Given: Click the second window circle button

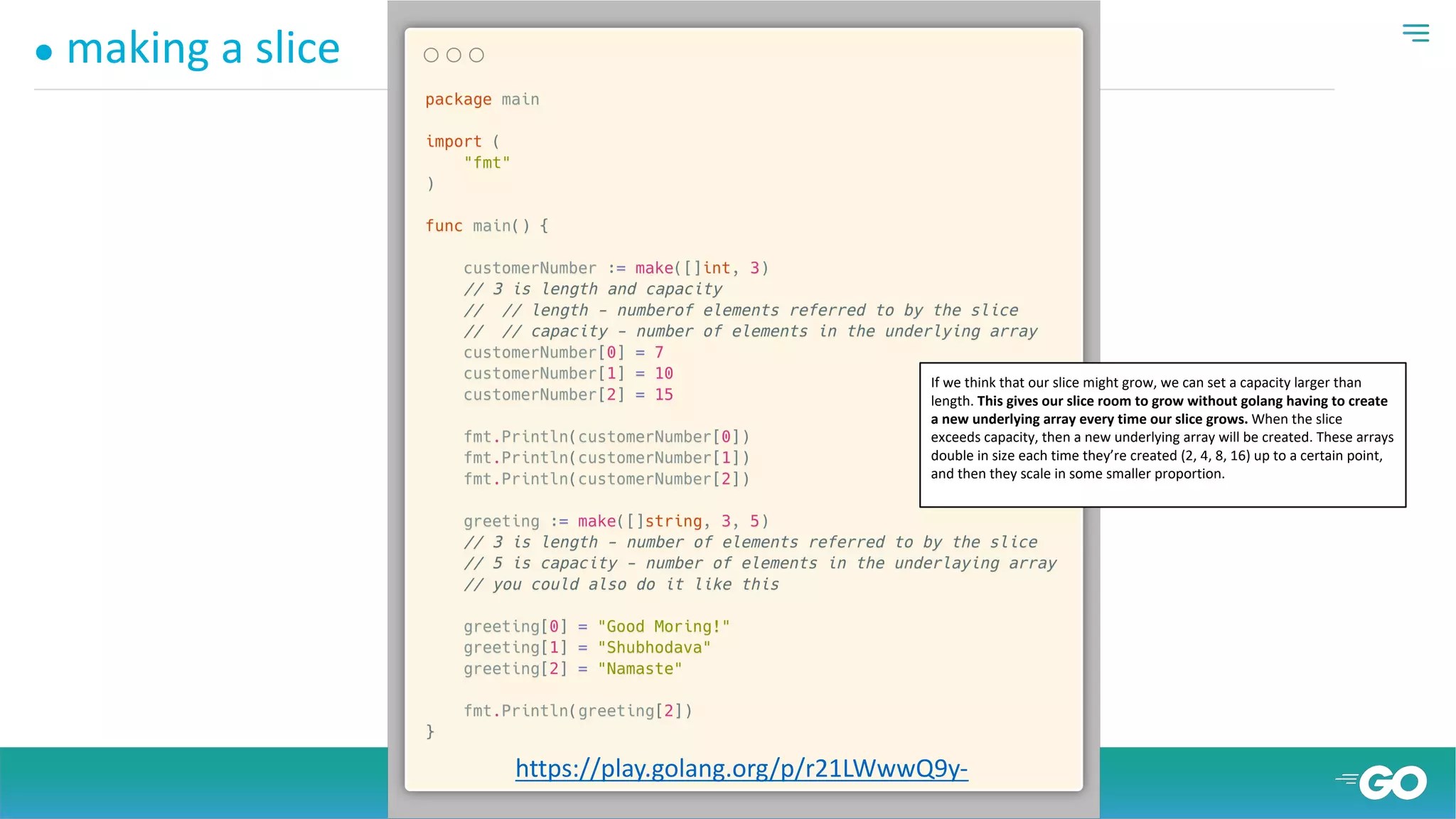Looking at the screenshot, I should point(454,55).
